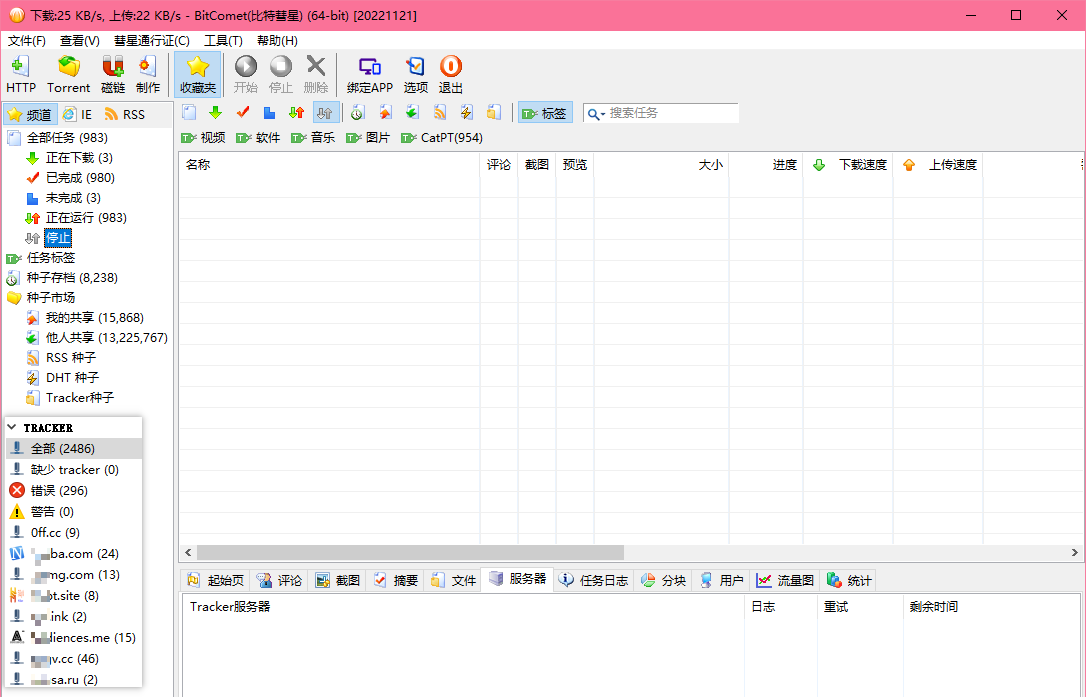The height and width of the screenshot is (697, 1086).
Task: Select 种子市场 tree node
Action: click(50, 297)
